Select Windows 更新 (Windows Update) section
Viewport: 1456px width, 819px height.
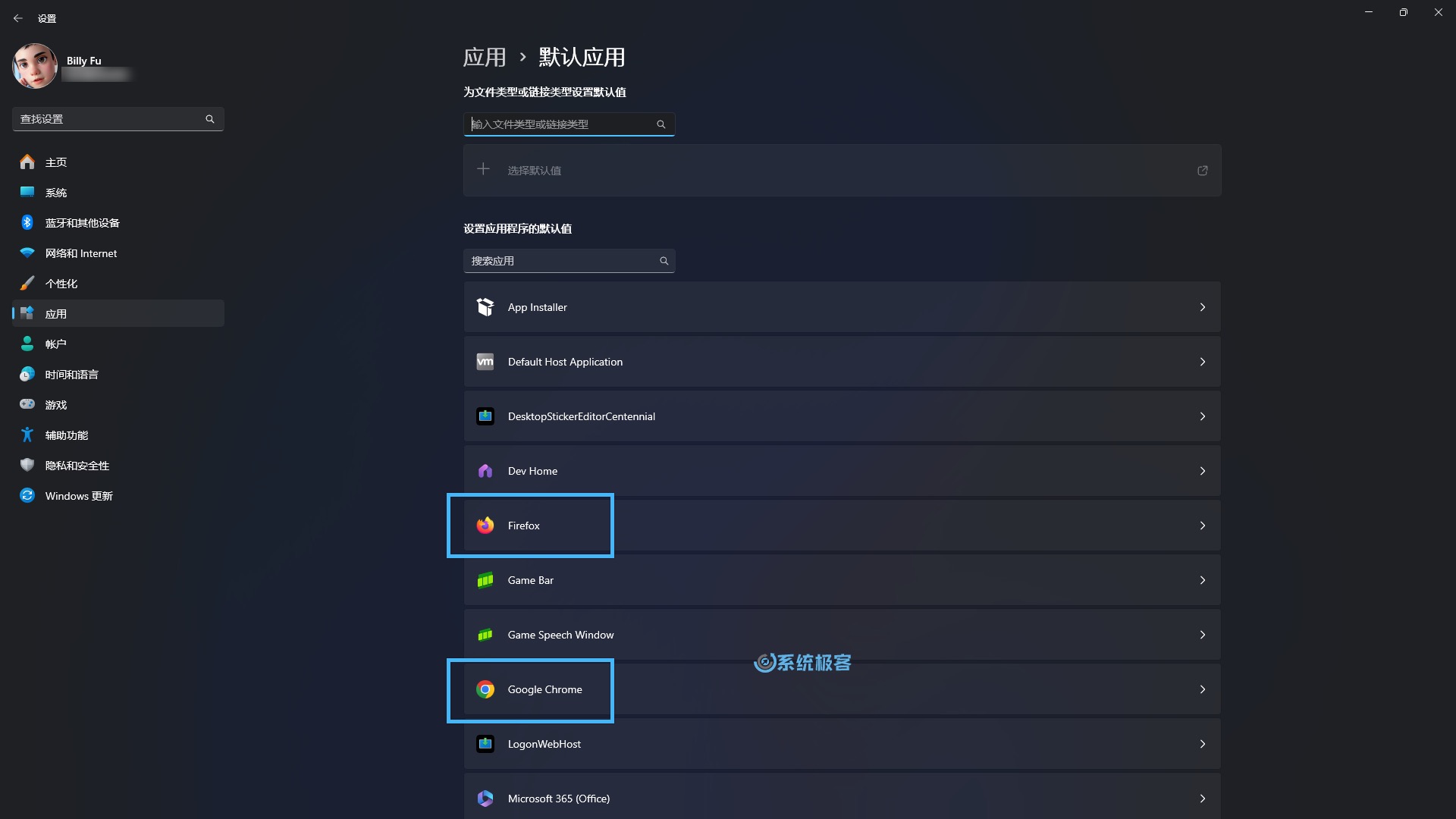80,495
